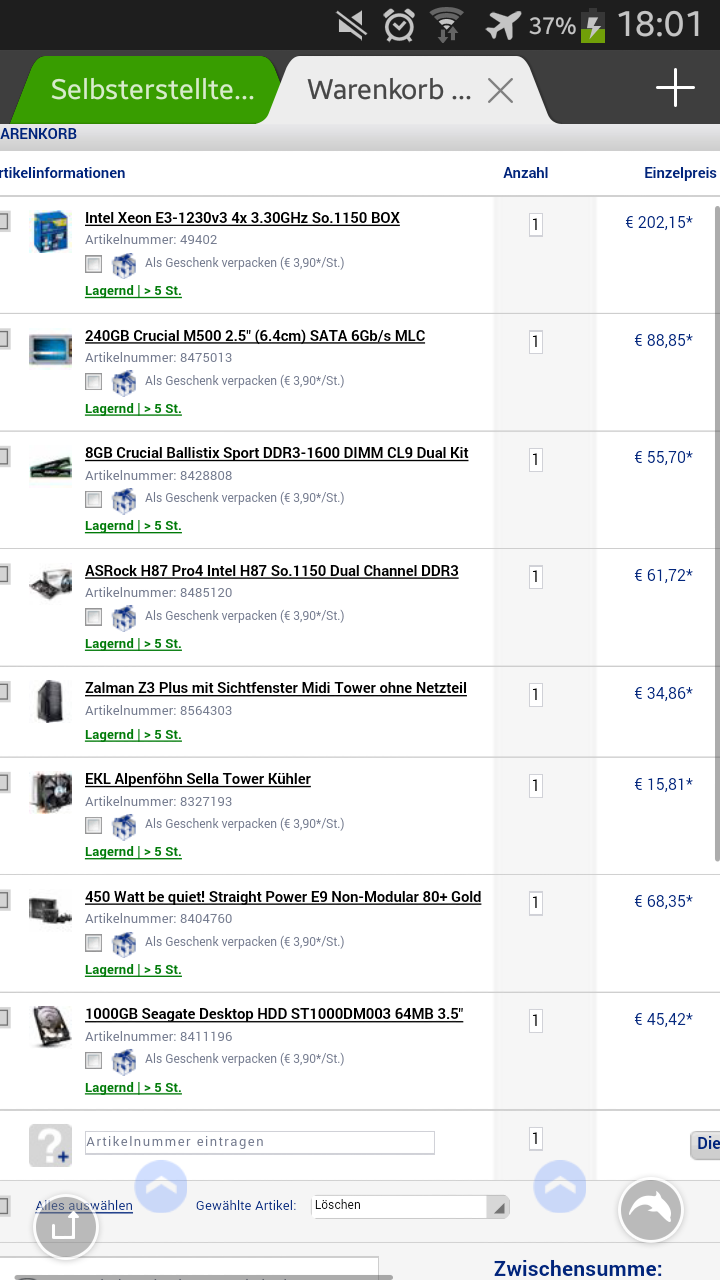Click the add article question-mark icon
720x1280 pixels.
click(x=50, y=1145)
